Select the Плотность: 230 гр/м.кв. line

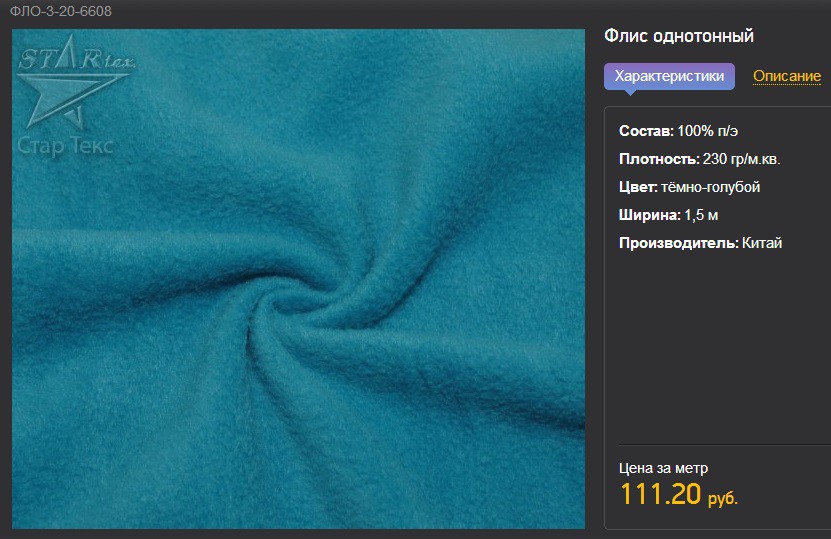pos(700,159)
